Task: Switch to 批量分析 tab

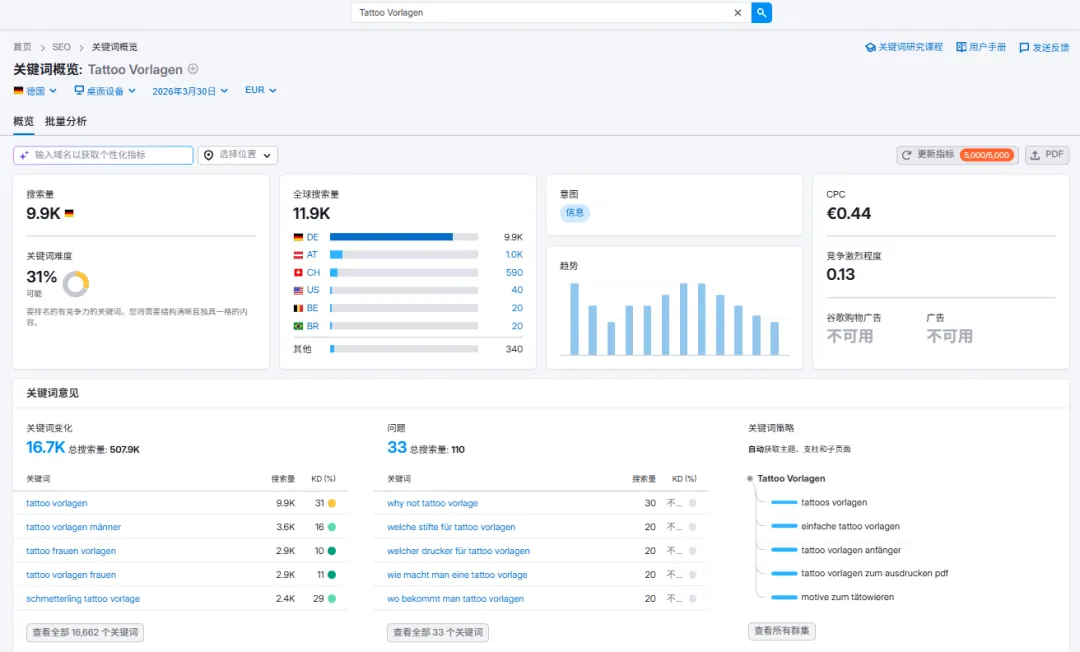Action: pos(65,121)
